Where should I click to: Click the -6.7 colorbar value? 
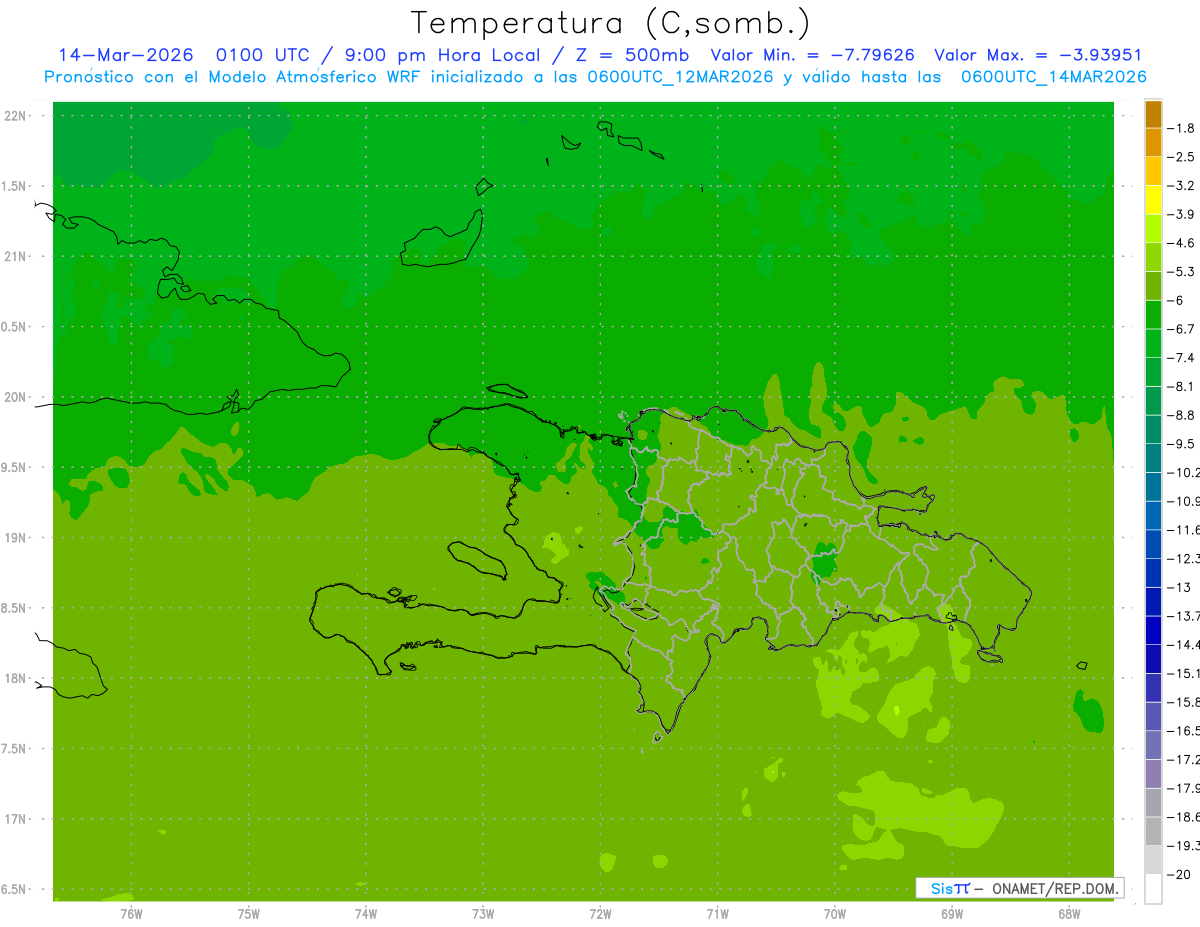(x=1181, y=329)
